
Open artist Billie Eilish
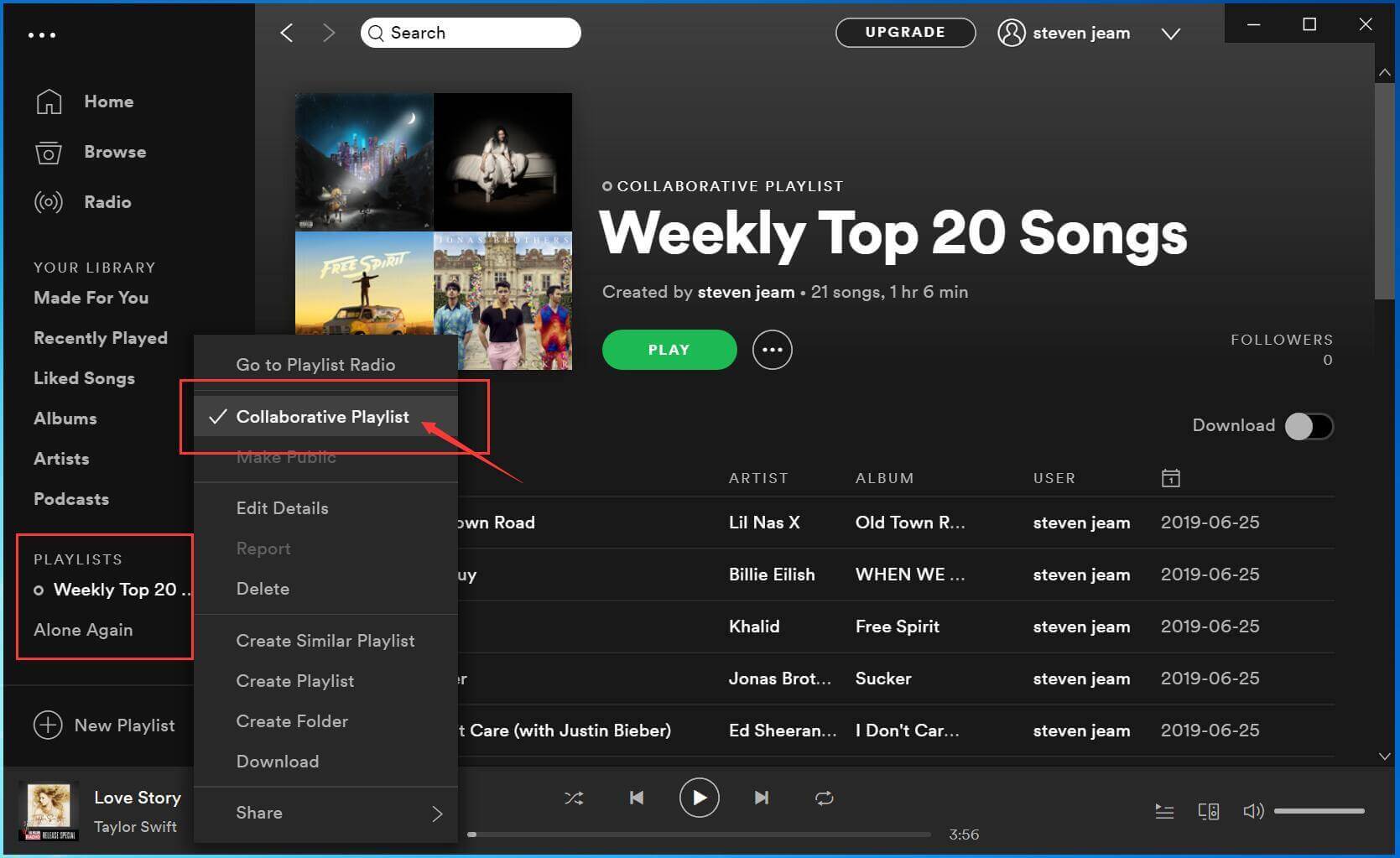(x=772, y=575)
